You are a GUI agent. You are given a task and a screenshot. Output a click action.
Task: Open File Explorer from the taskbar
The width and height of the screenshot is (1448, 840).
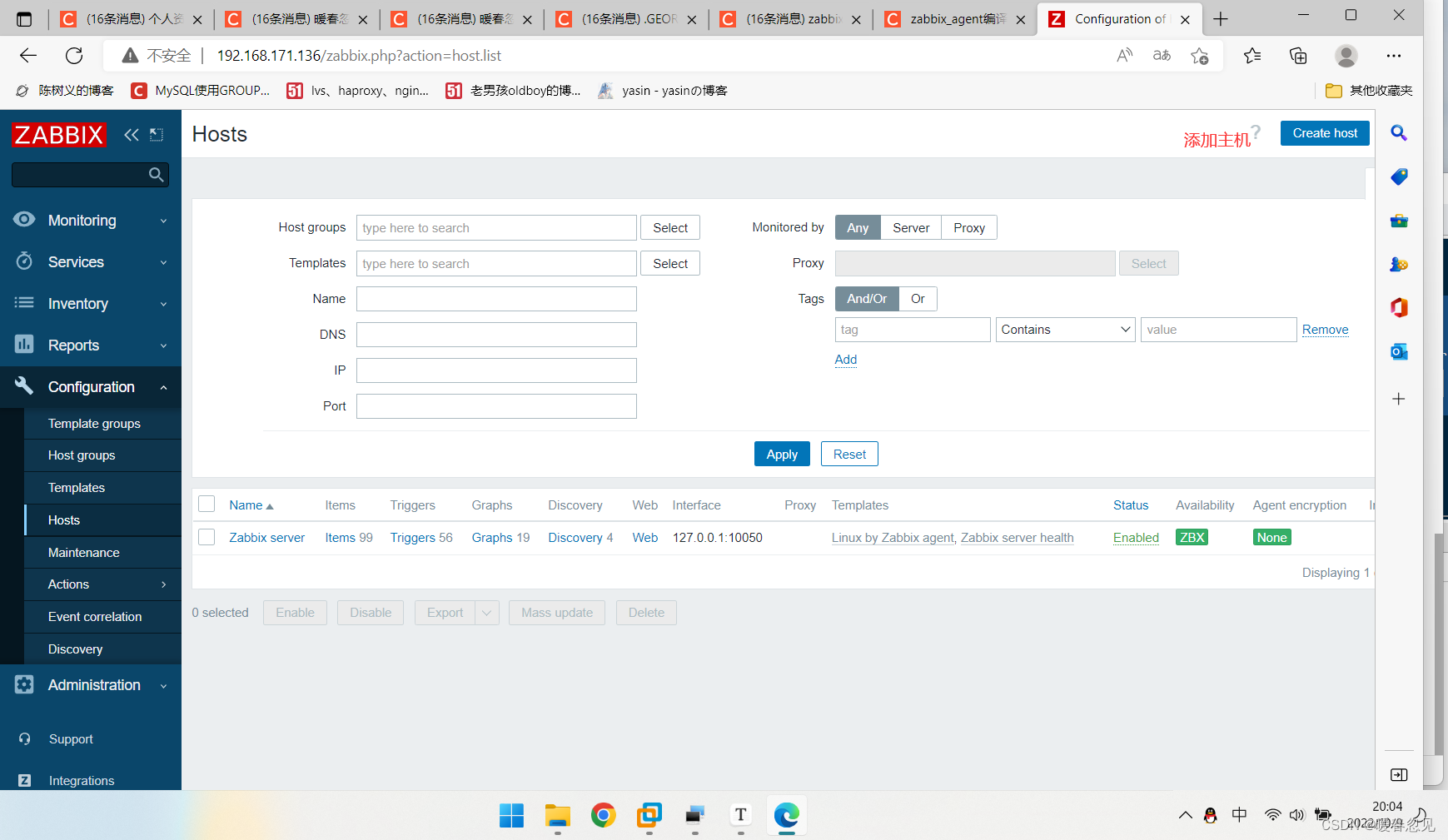tap(557, 815)
